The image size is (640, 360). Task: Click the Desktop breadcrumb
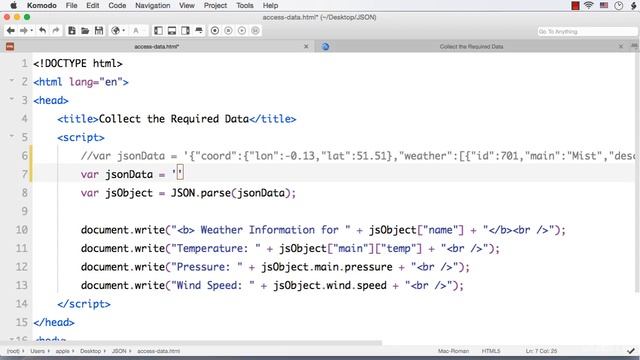(x=92, y=351)
